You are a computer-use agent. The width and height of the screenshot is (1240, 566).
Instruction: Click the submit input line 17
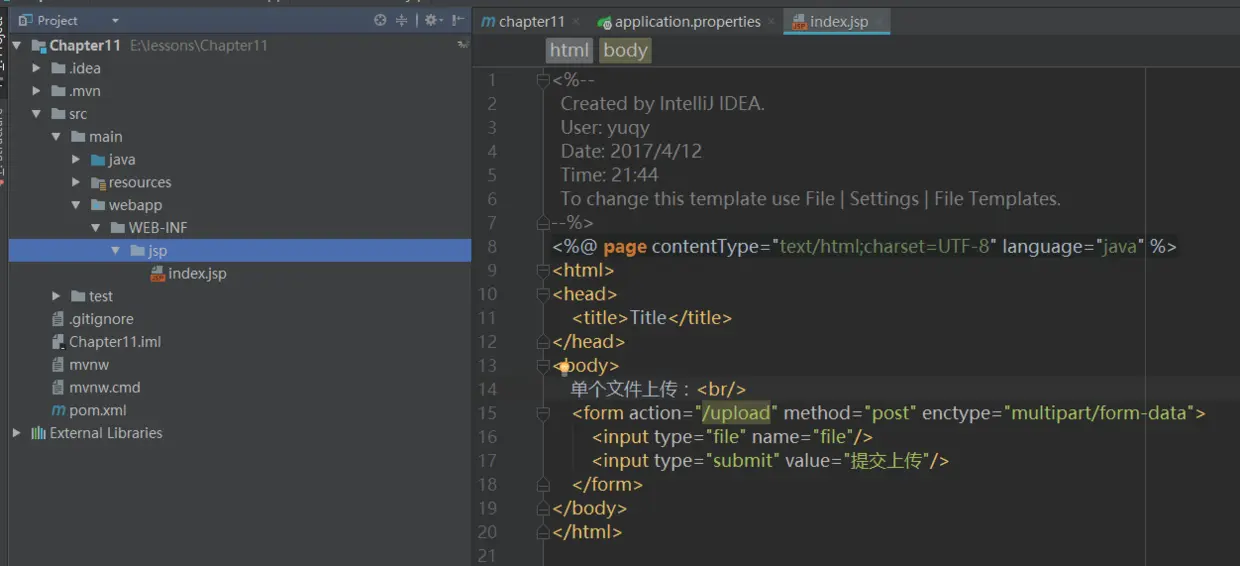[x=770, y=461]
